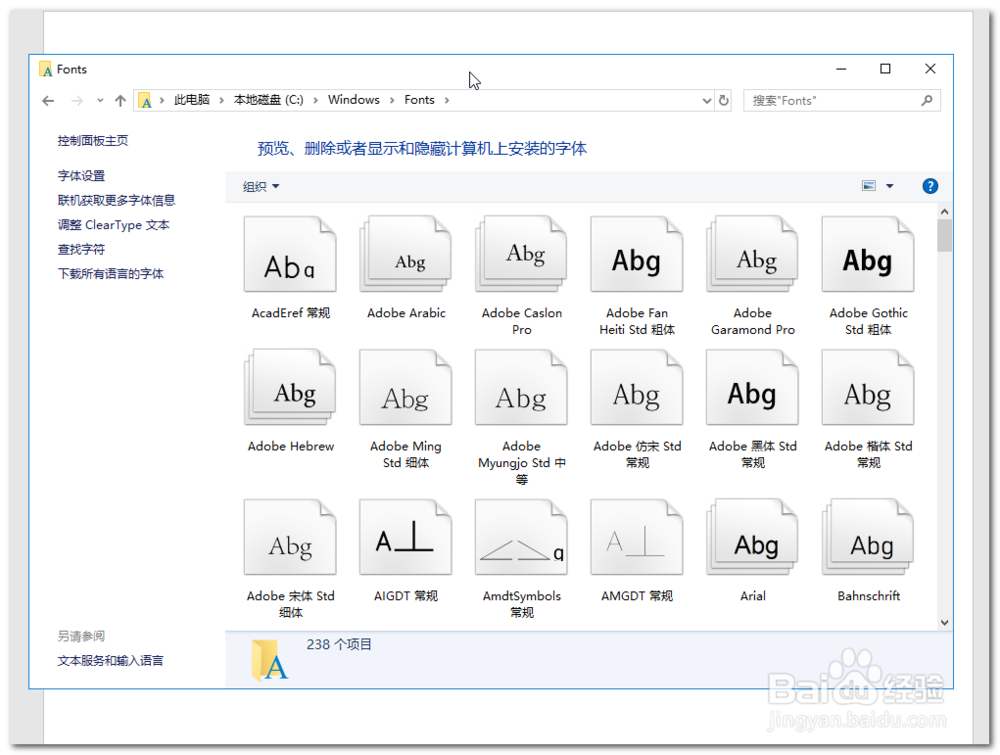The height and width of the screenshot is (755, 1000).
Task: Expand chevron after 本地磁盘 (C:) in path
Action: pos(315,100)
